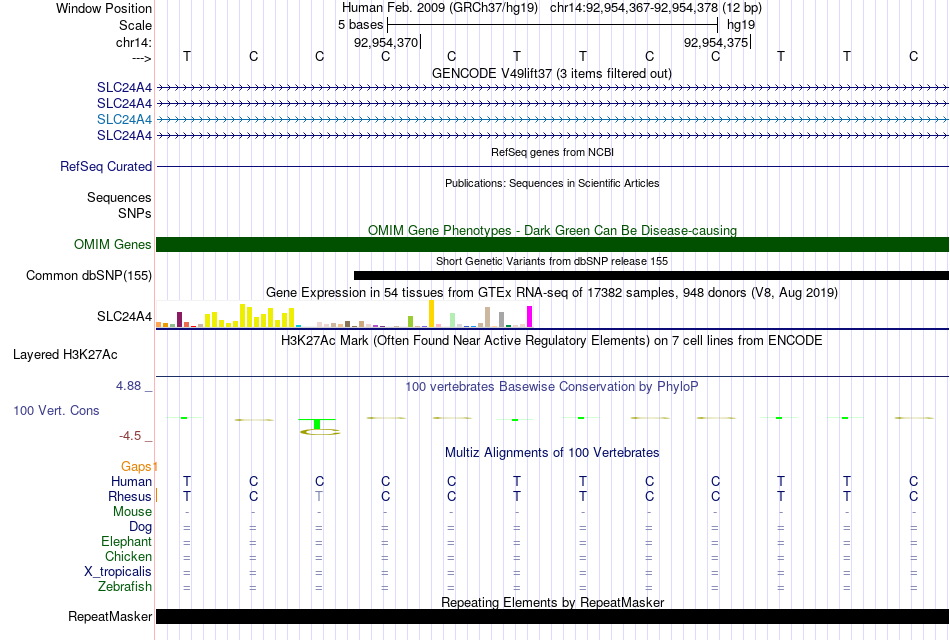Click the Gaps label in Multiz alignment
The width and height of the screenshot is (950, 640).
pyautogui.click(x=136, y=466)
